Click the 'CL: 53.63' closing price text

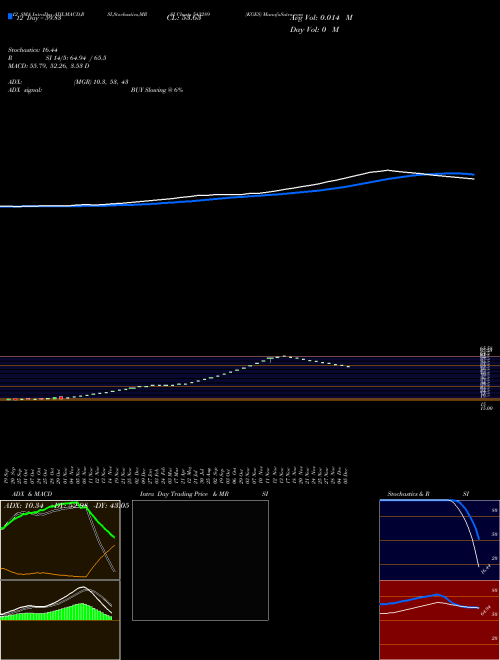[x=184, y=18]
